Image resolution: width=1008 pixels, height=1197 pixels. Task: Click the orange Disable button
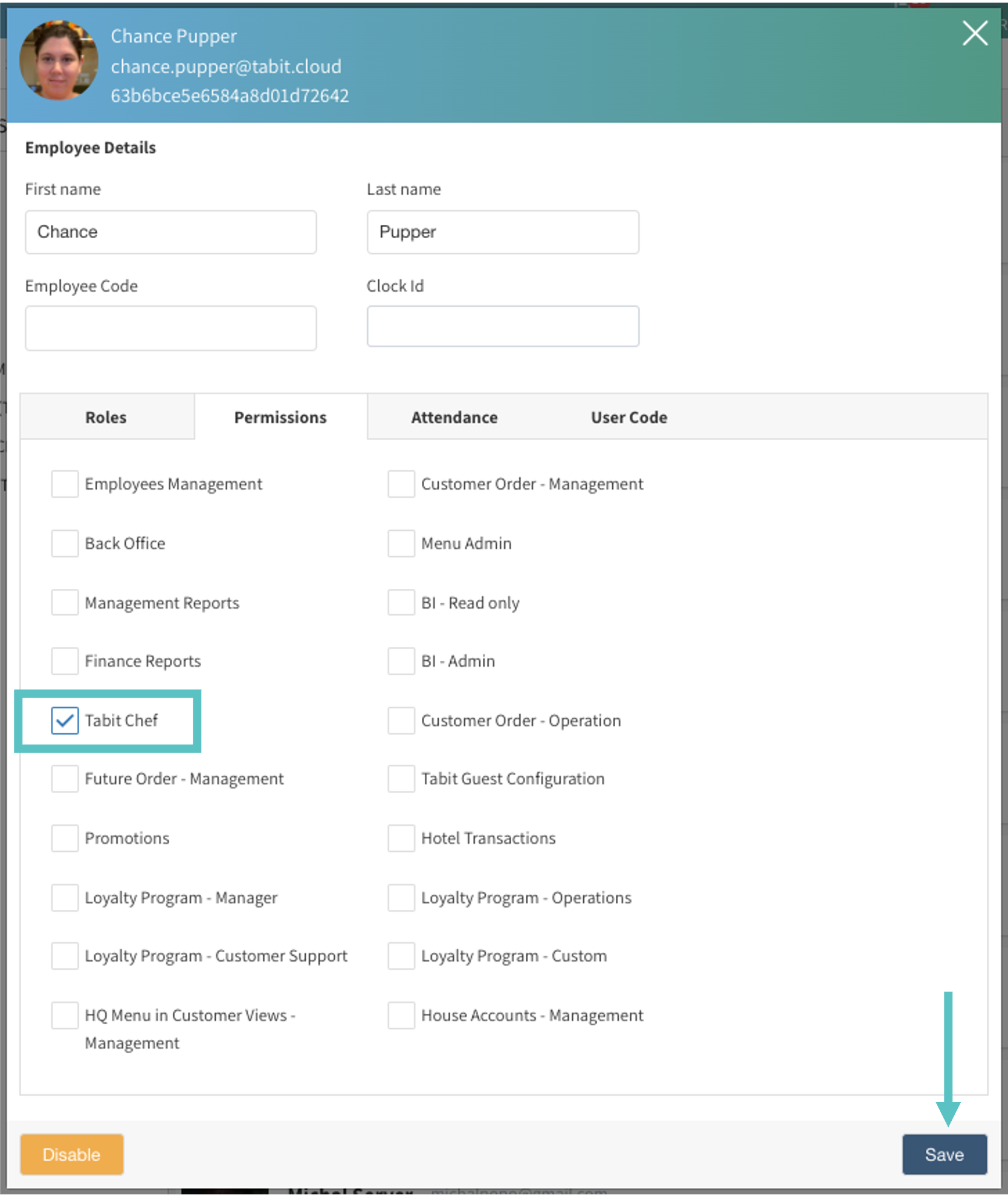[72, 1155]
